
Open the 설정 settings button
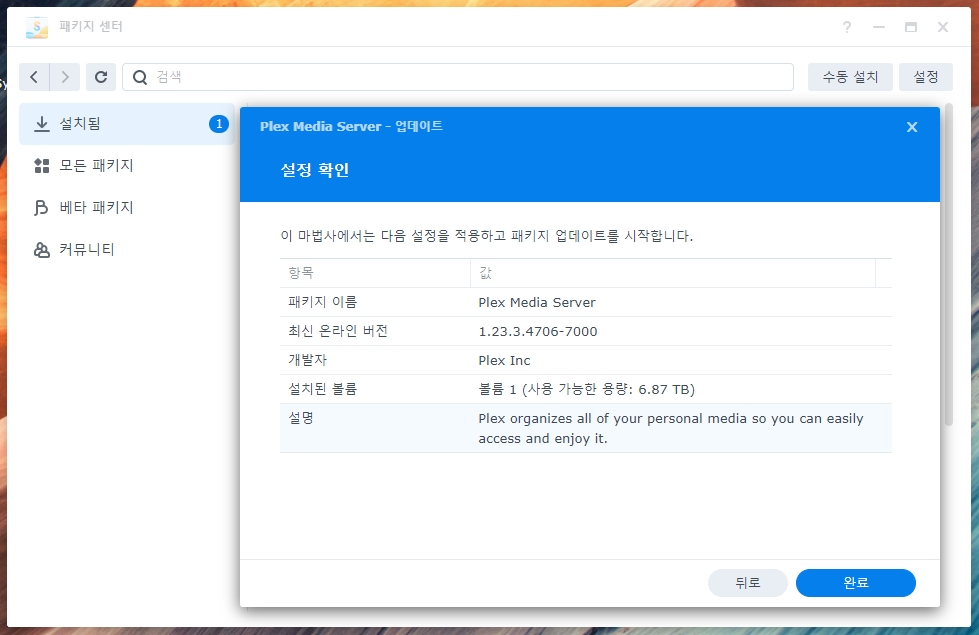925,77
